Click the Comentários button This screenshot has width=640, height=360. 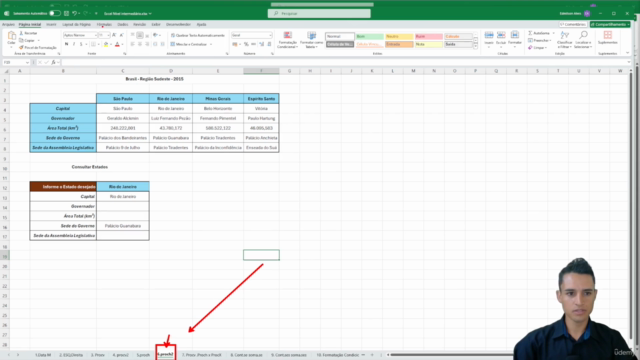tap(573, 24)
